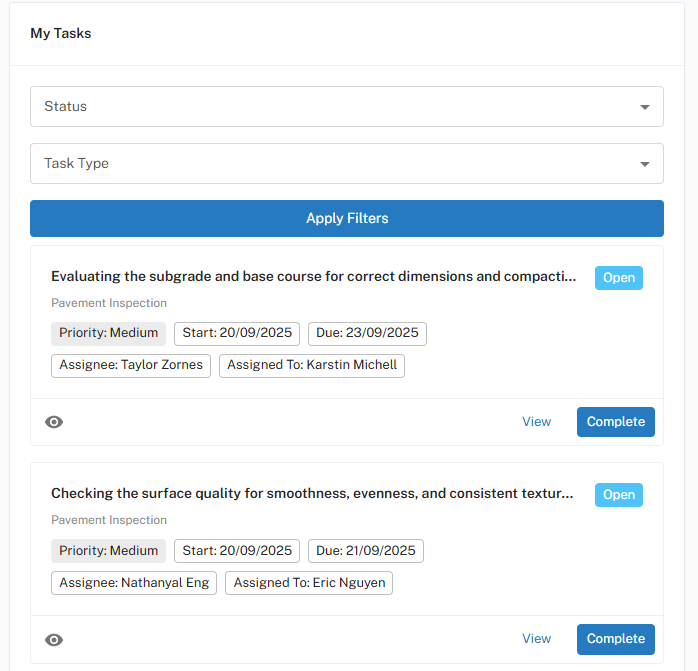Click Open badge on subgrade evaluation task
The image size is (698, 671).
click(x=618, y=278)
